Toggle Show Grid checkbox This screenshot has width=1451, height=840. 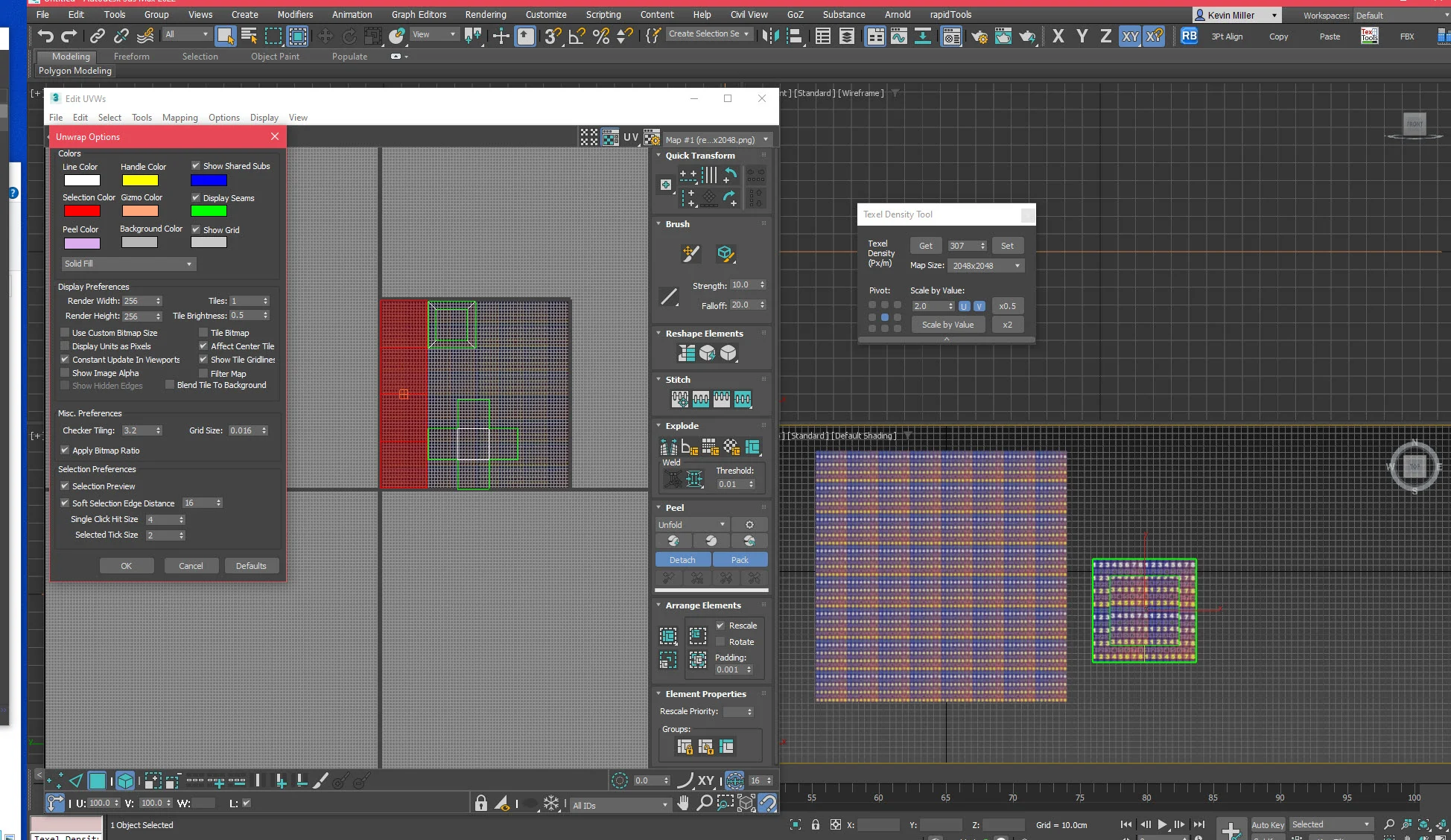click(x=196, y=230)
